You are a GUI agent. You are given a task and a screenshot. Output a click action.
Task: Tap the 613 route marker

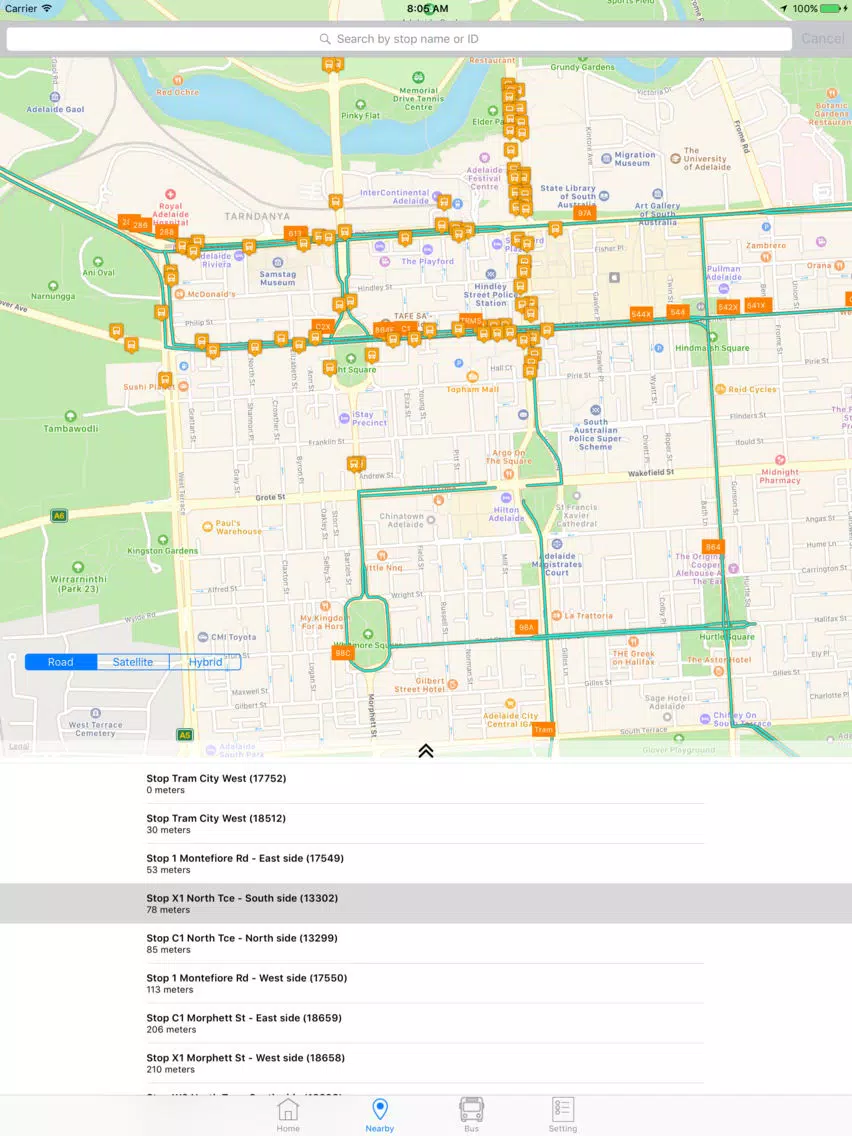295,233
